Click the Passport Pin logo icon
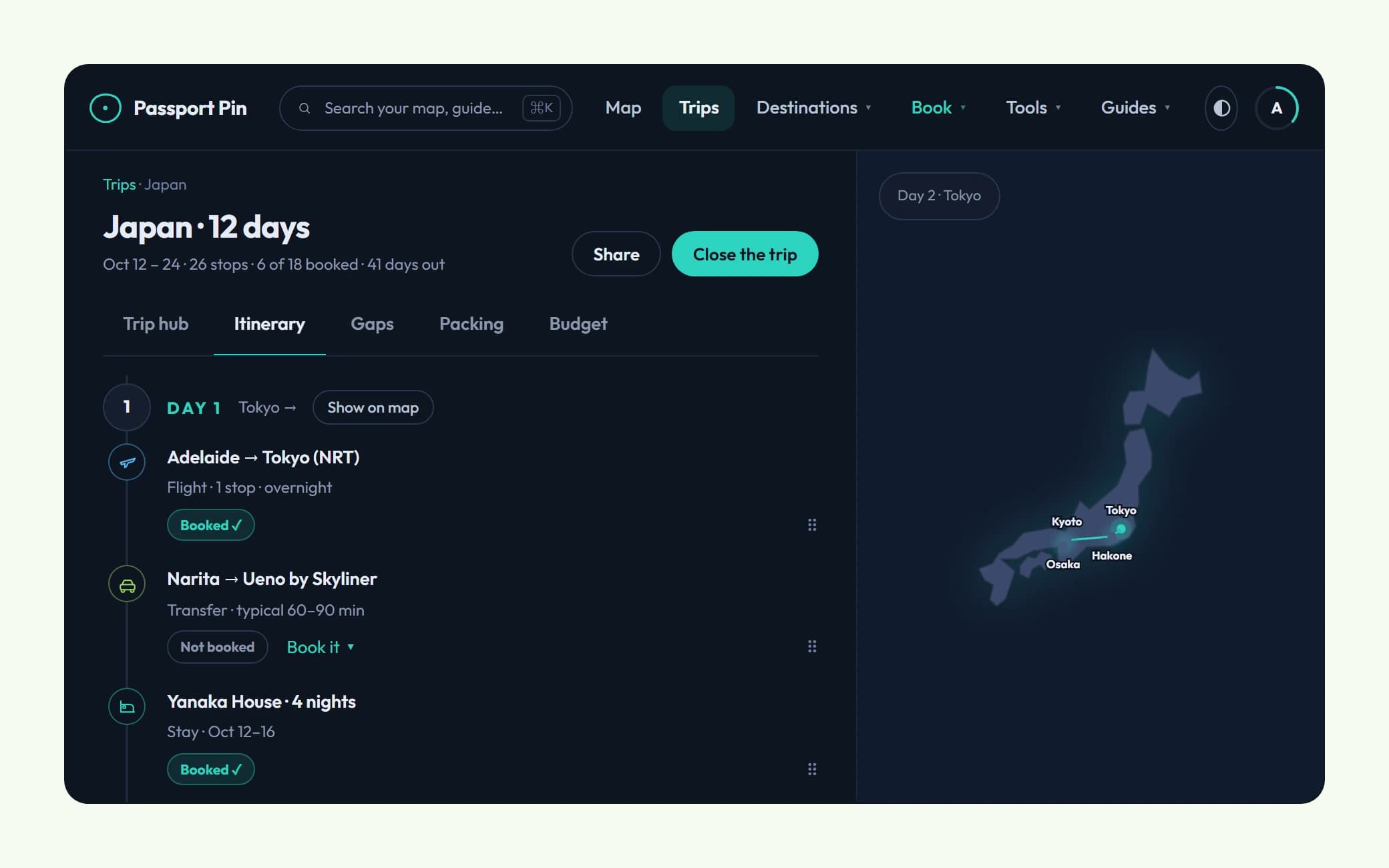The width and height of the screenshot is (1389, 868). click(106, 108)
